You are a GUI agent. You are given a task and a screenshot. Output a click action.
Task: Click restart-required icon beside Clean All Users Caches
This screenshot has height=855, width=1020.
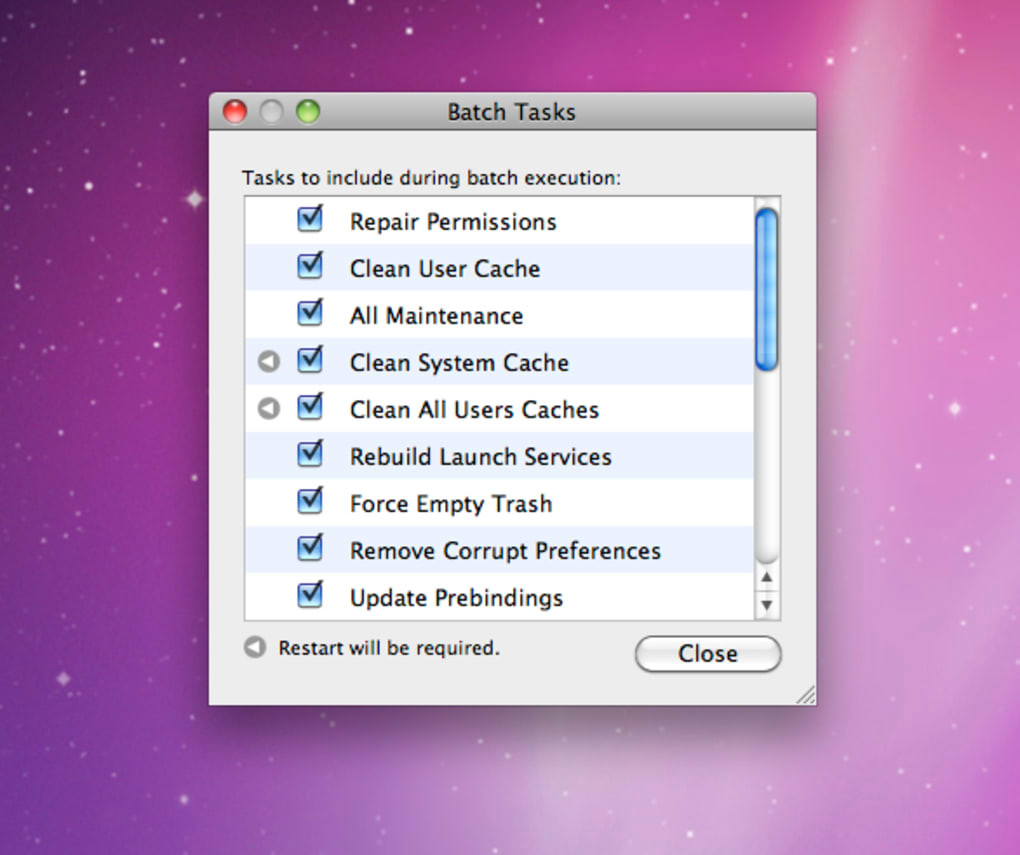click(x=269, y=409)
